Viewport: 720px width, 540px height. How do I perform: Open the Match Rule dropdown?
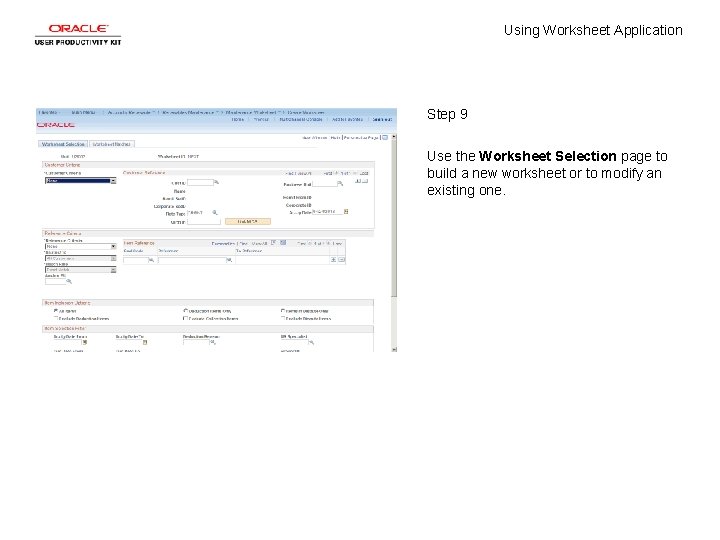coord(81,270)
